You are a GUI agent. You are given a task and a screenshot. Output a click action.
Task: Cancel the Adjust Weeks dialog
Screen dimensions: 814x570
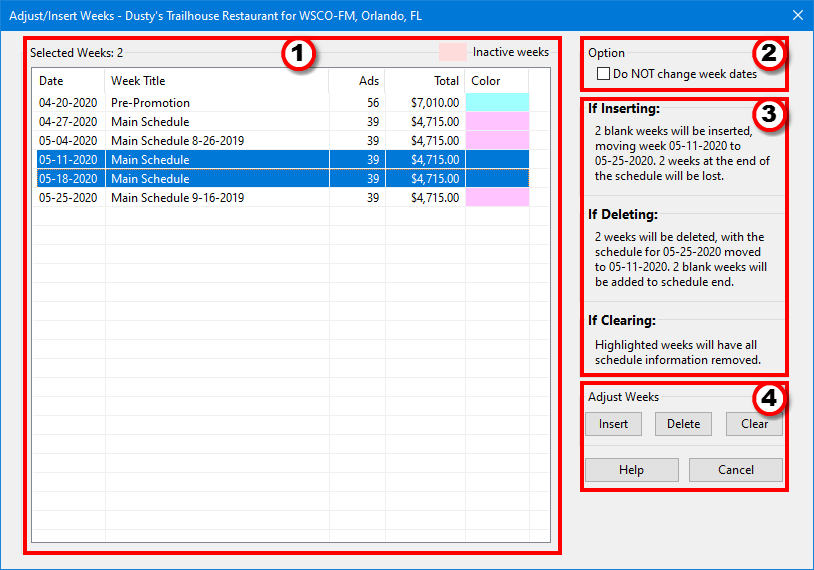point(736,470)
